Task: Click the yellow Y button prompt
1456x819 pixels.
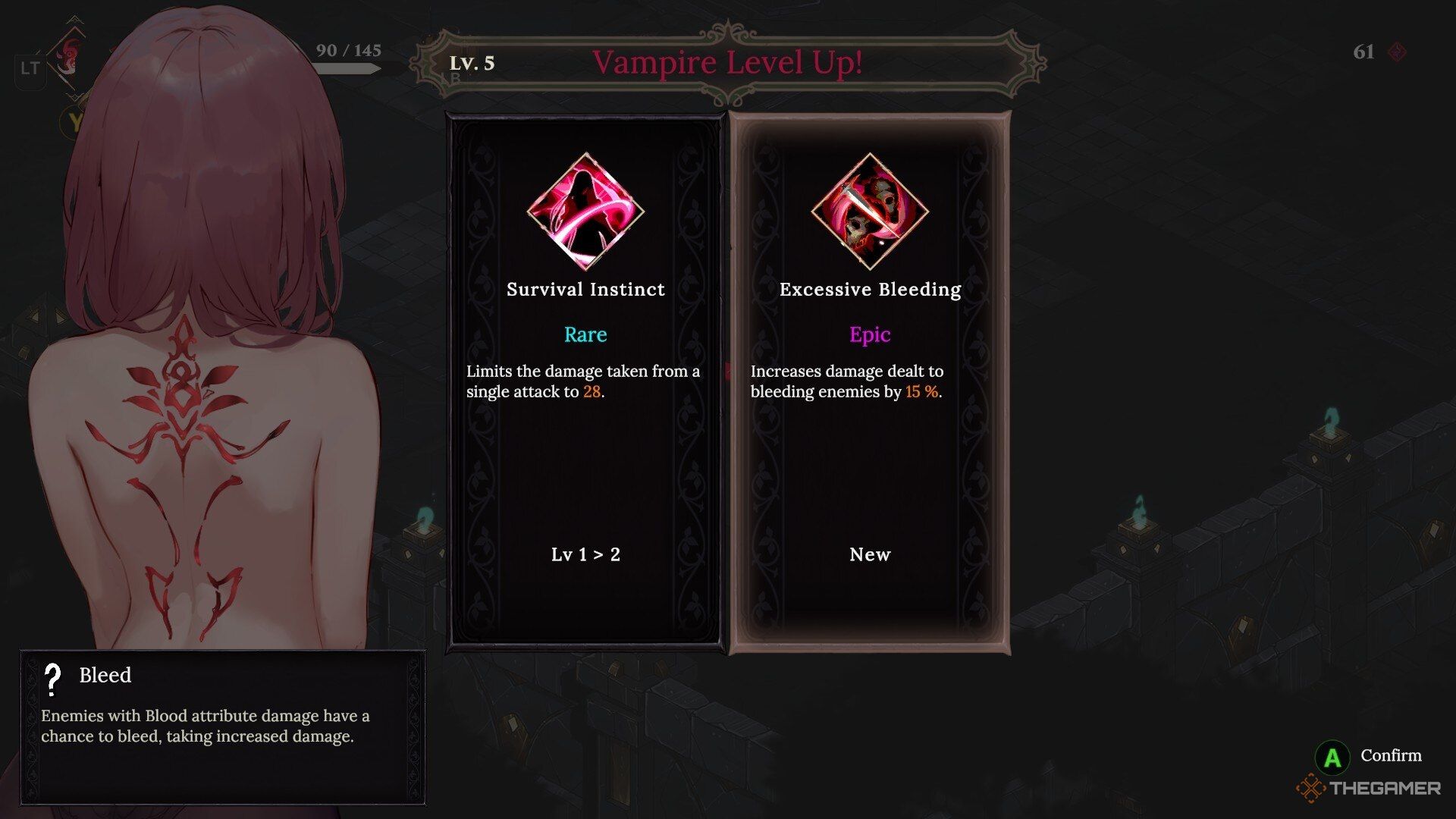Action: click(73, 121)
